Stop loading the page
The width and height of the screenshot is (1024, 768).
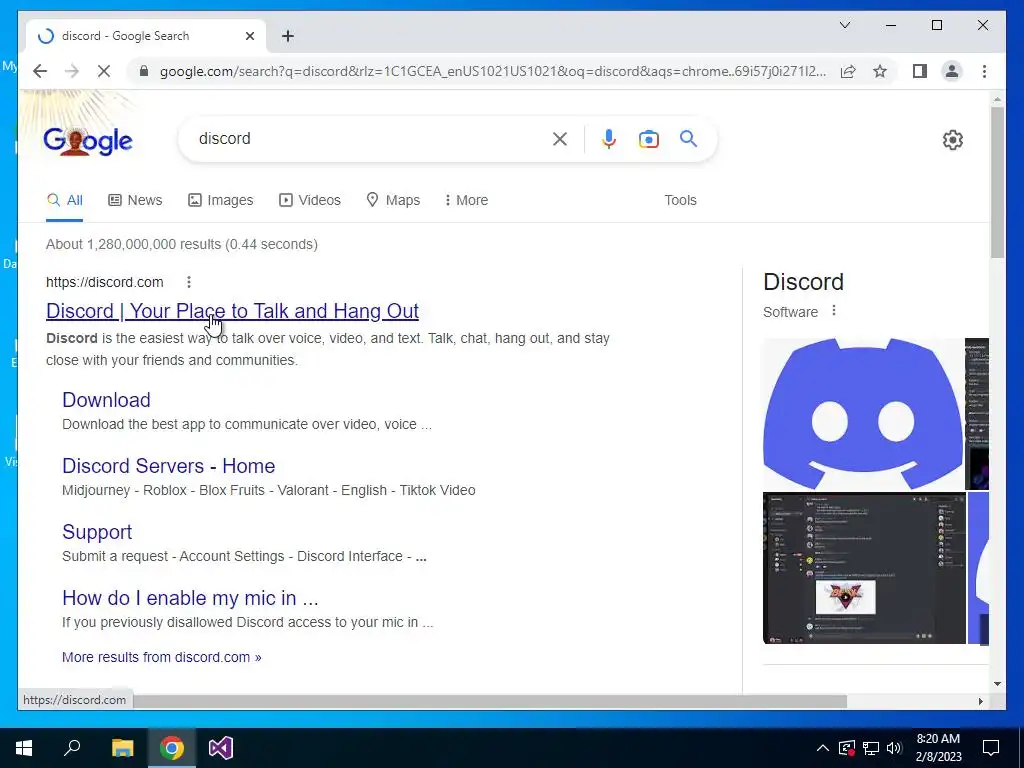[x=104, y=71]
